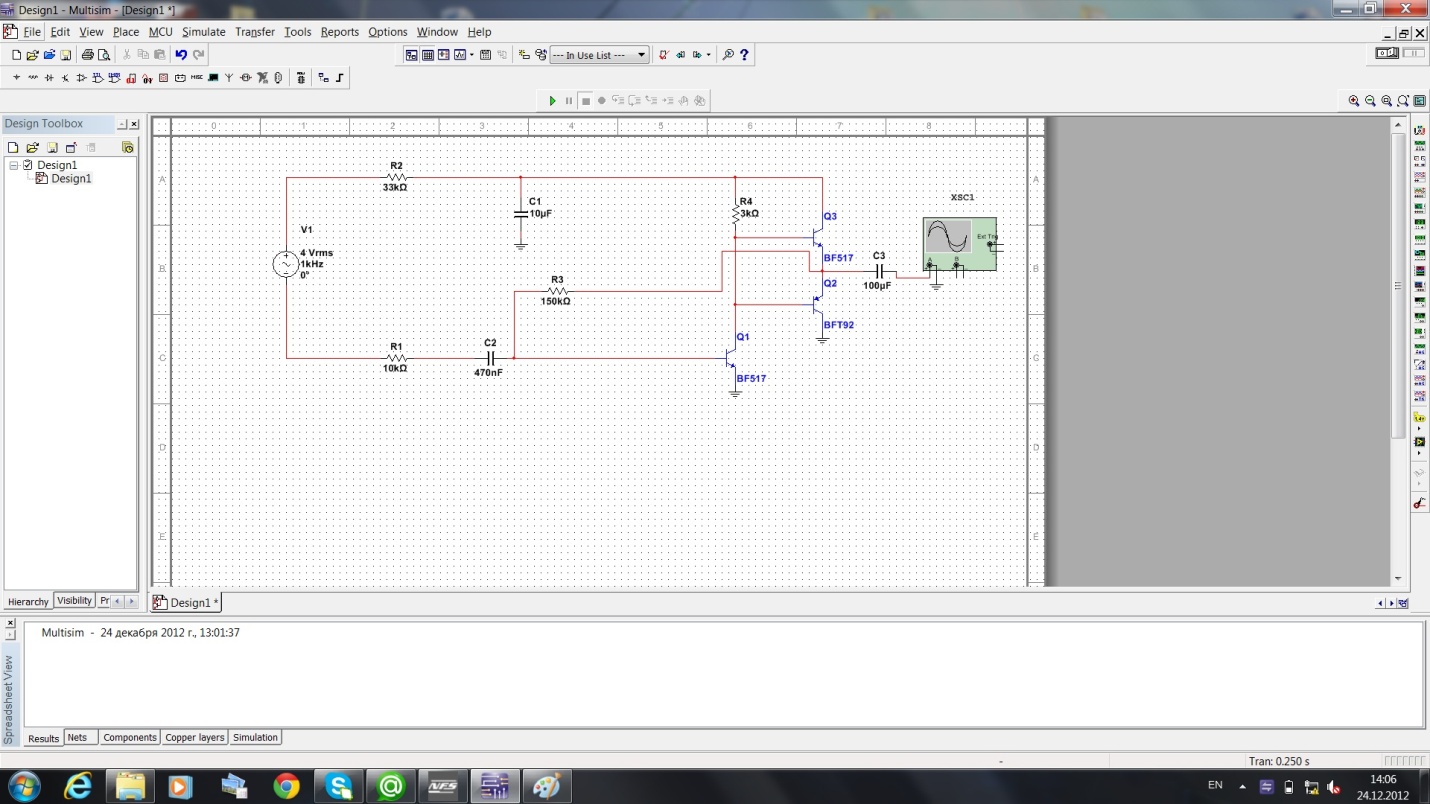The height and width of the screenshot is (804, 1430).
Task: Place a MISC component
Action: (196, 77)
